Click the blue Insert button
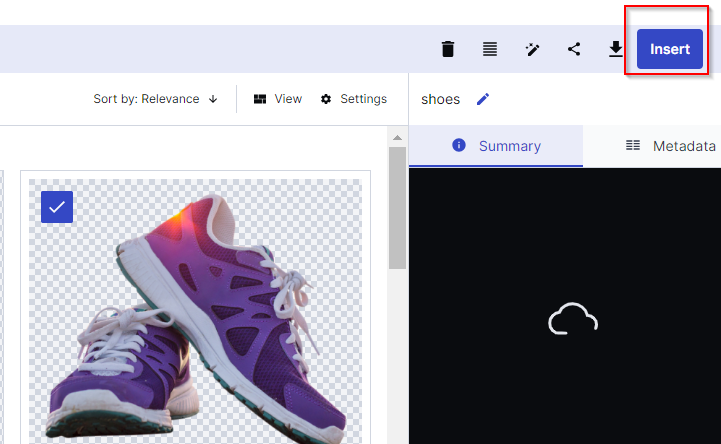The height and width of the screenshot is (444, 721). [x=670, y=49]
